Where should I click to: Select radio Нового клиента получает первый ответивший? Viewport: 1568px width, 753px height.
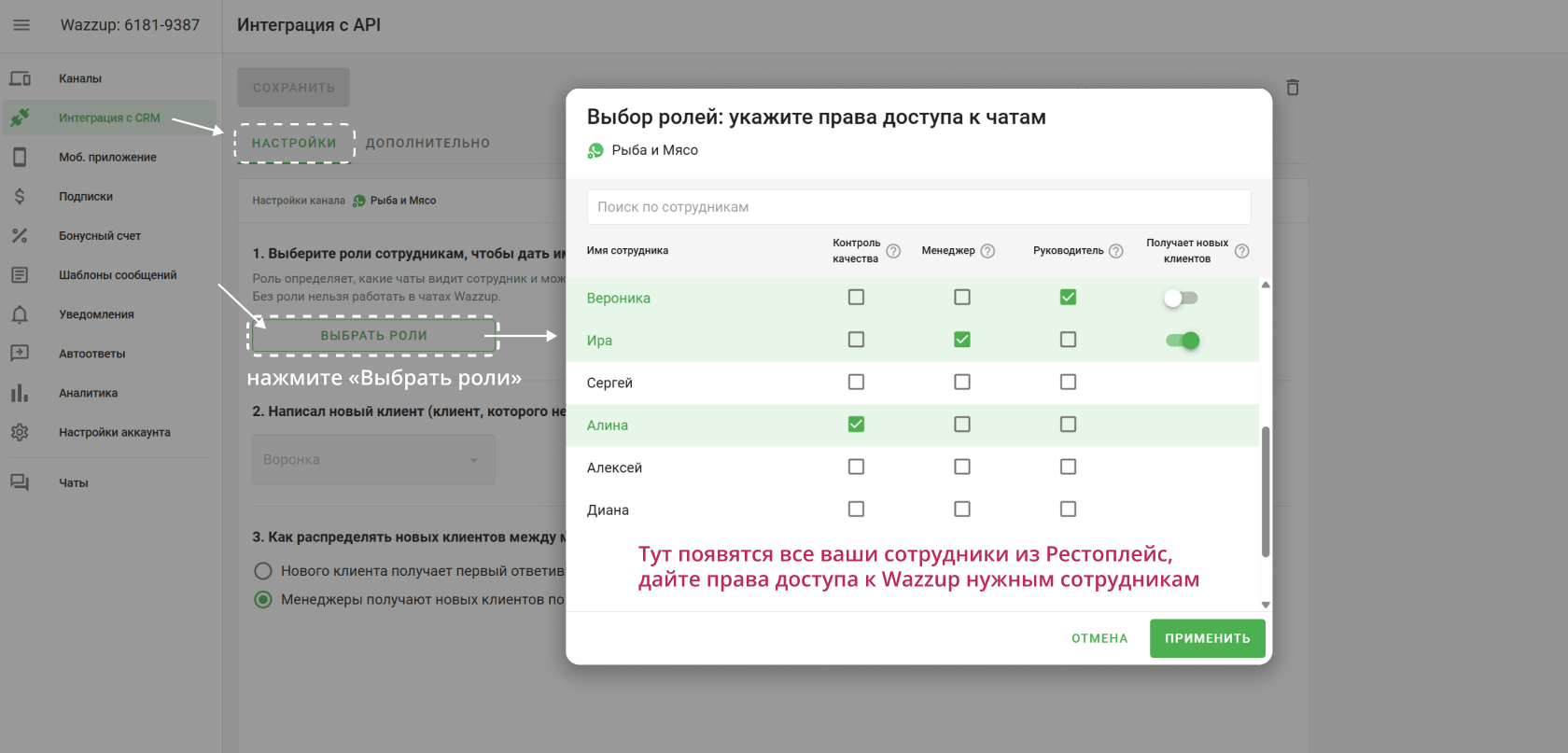click(263, 571)
